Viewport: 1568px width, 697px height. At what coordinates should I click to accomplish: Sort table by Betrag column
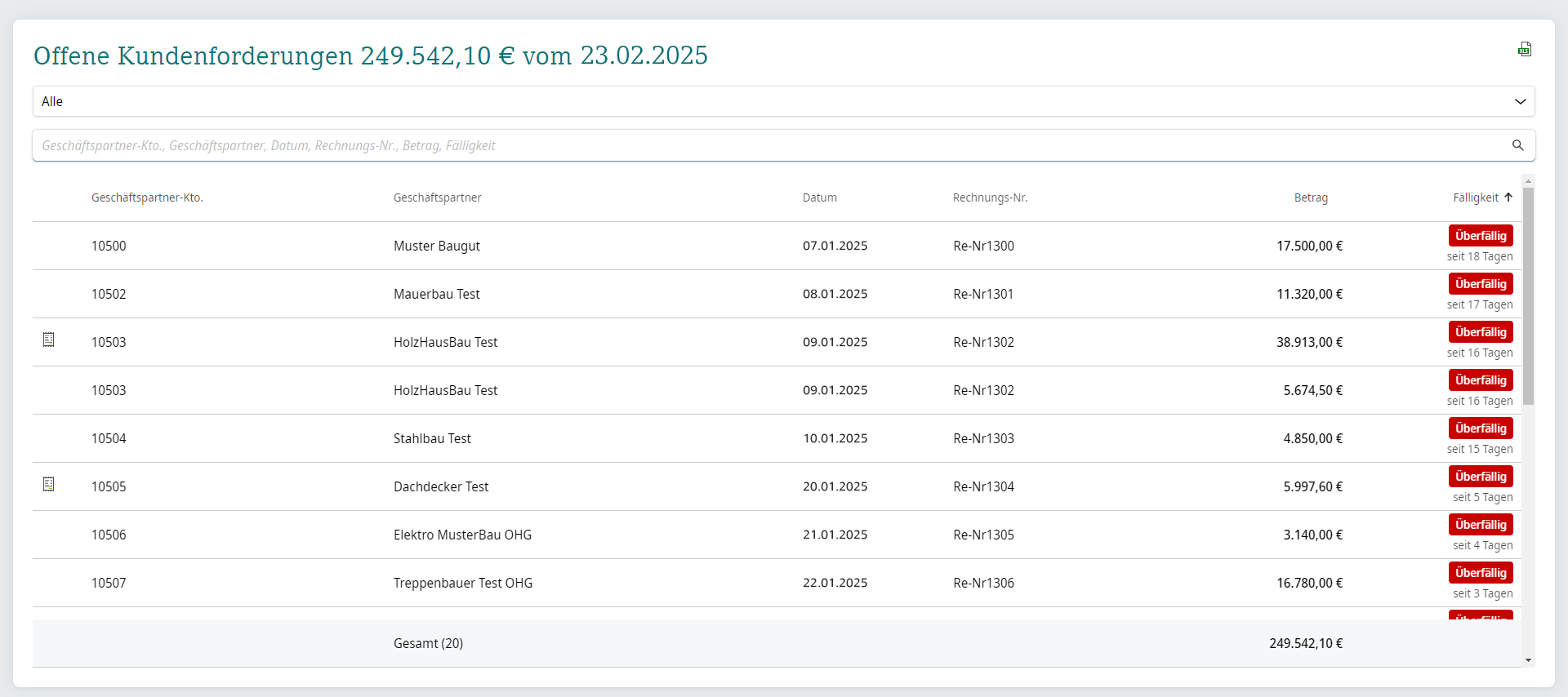click(1311, 198)
